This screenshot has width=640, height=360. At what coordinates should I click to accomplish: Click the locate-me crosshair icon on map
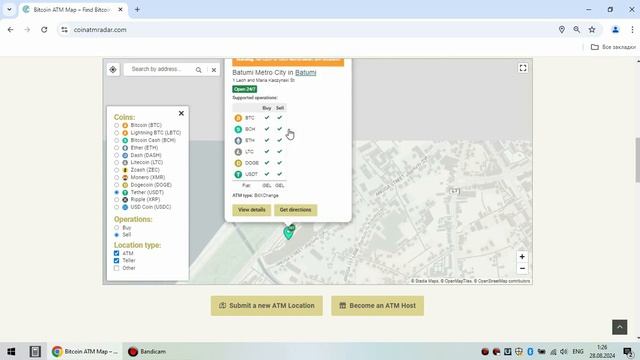click(113, 70)
